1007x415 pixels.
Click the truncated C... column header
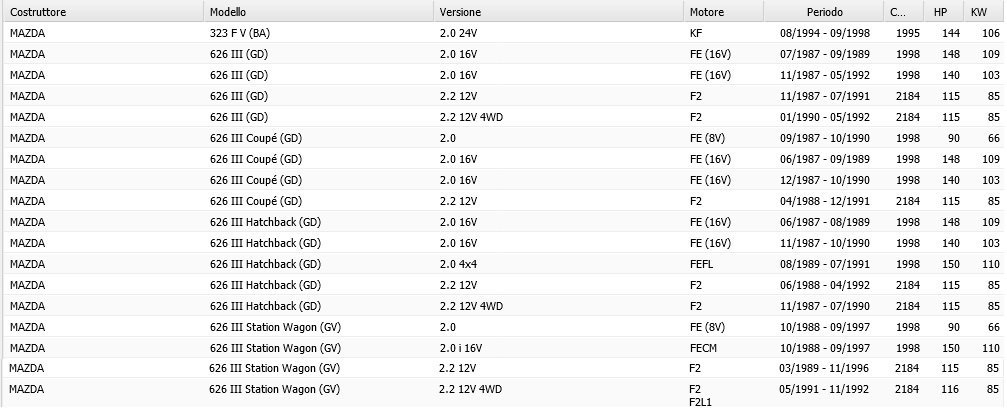[904, 12]
